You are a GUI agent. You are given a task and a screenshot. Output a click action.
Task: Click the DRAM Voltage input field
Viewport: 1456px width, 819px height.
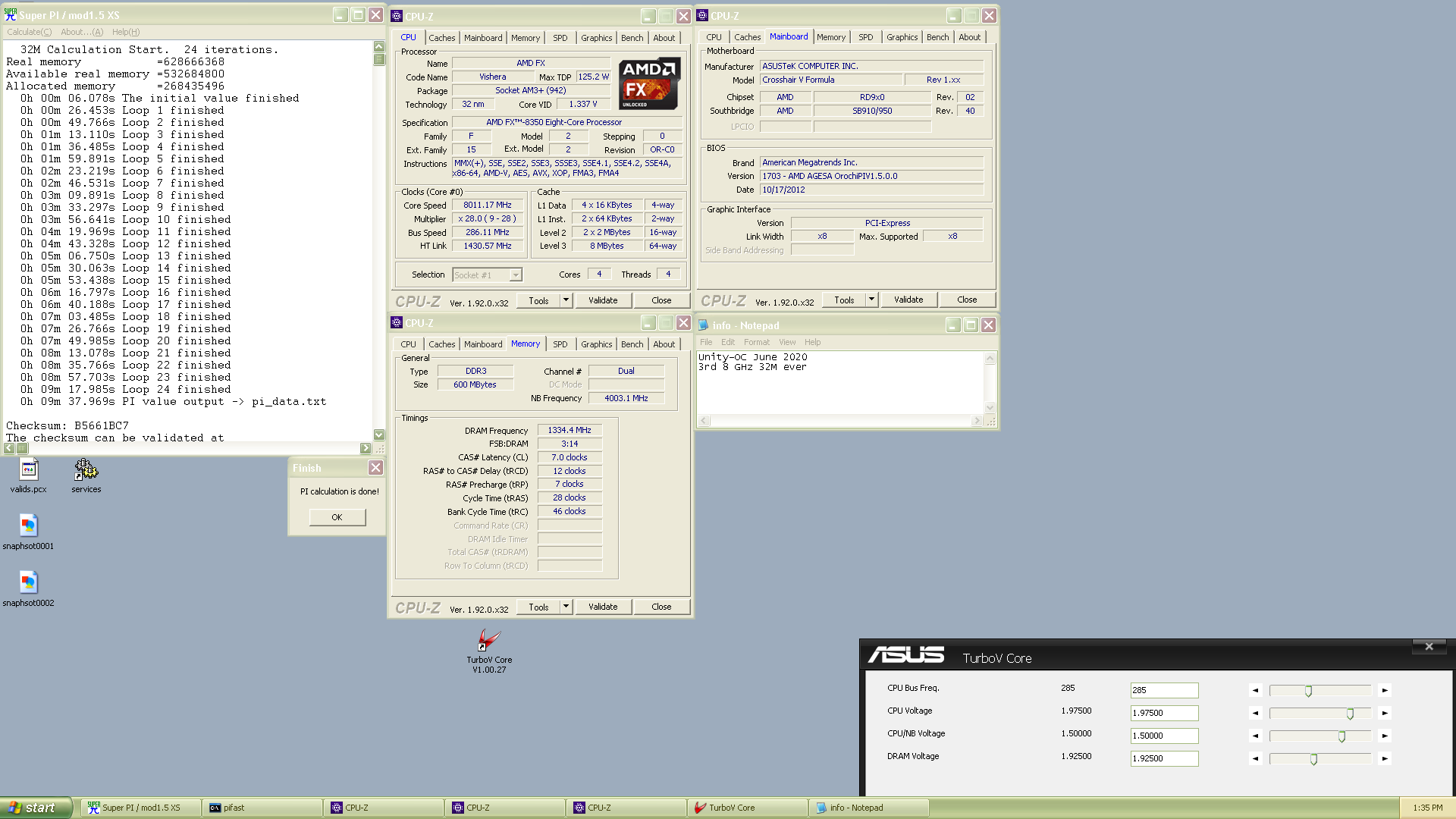point(1164,758)
